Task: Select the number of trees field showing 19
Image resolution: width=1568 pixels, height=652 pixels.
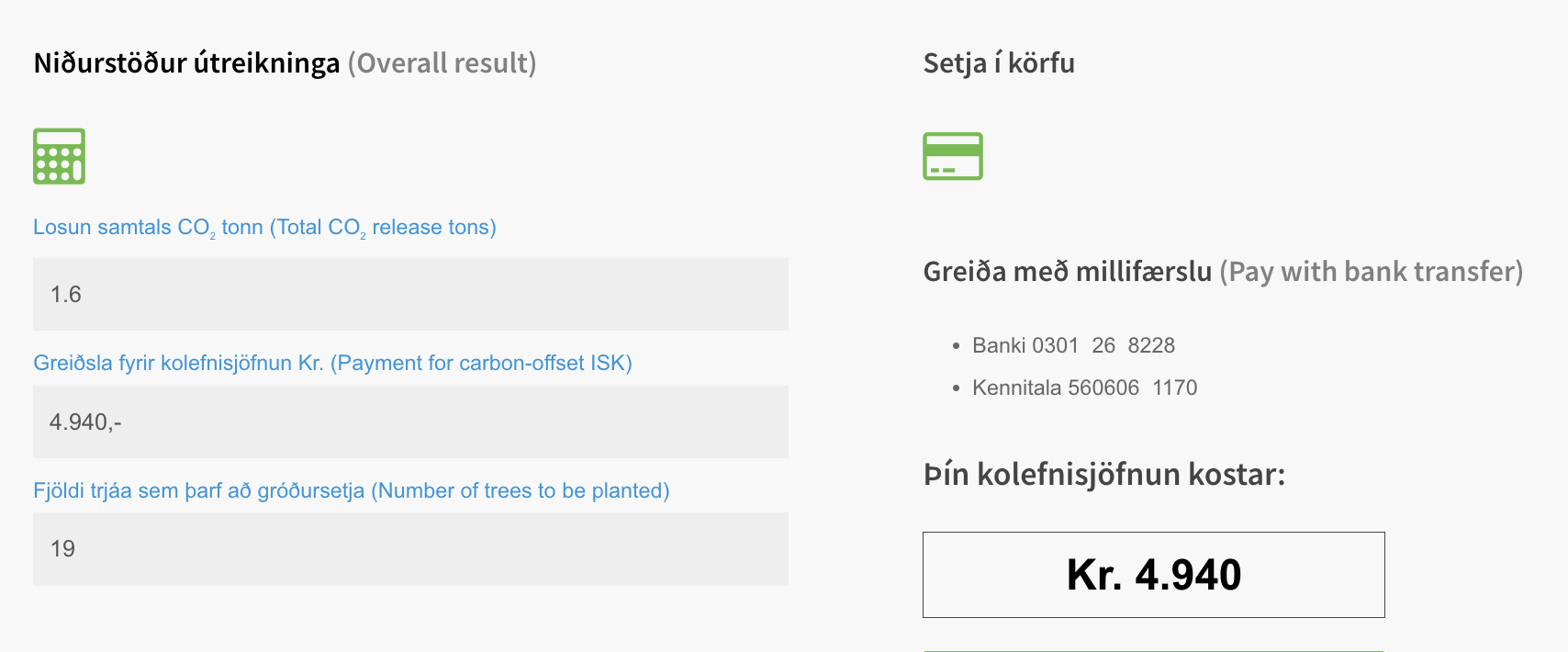Action: click(410, 549)
